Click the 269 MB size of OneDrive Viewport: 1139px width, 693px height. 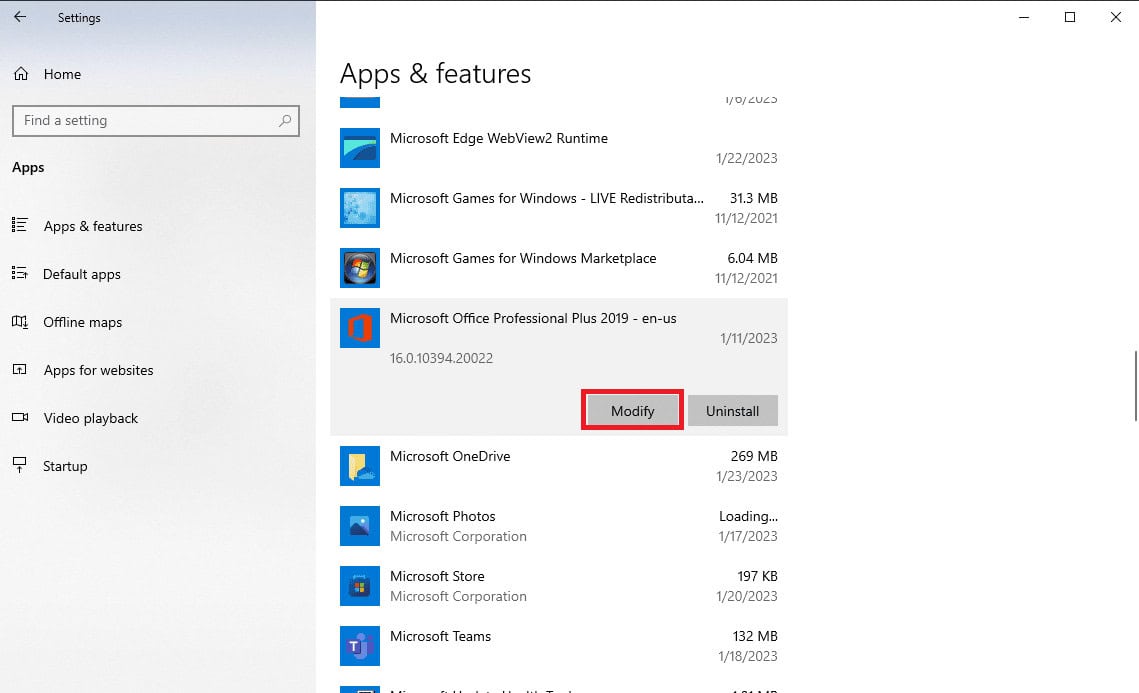coord(754,456)
